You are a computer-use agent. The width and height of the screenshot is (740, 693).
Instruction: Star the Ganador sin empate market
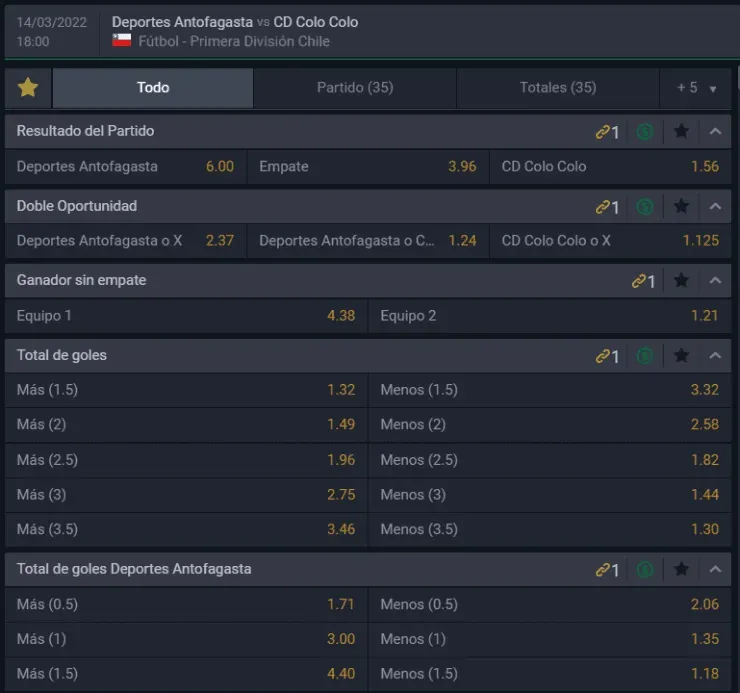coord(681,281)
